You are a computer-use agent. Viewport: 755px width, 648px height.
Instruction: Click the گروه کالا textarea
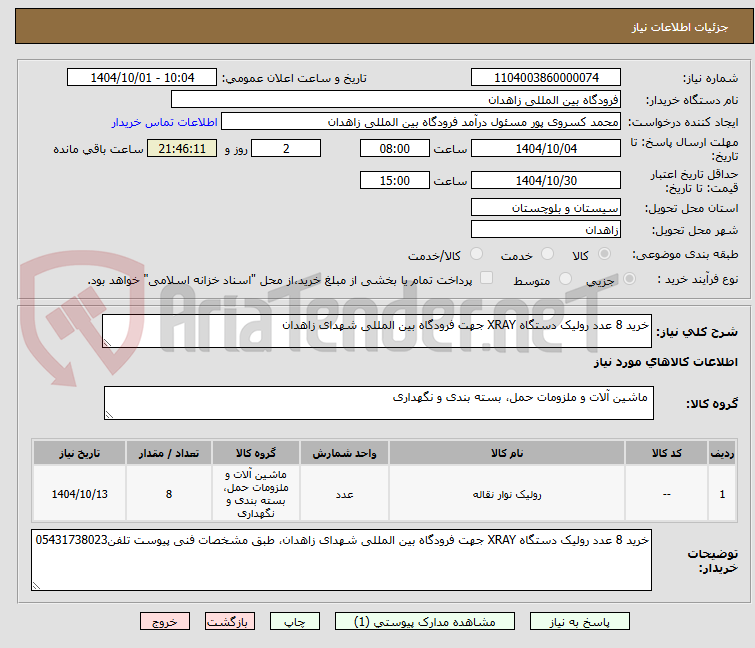click(x=379, y=403)
